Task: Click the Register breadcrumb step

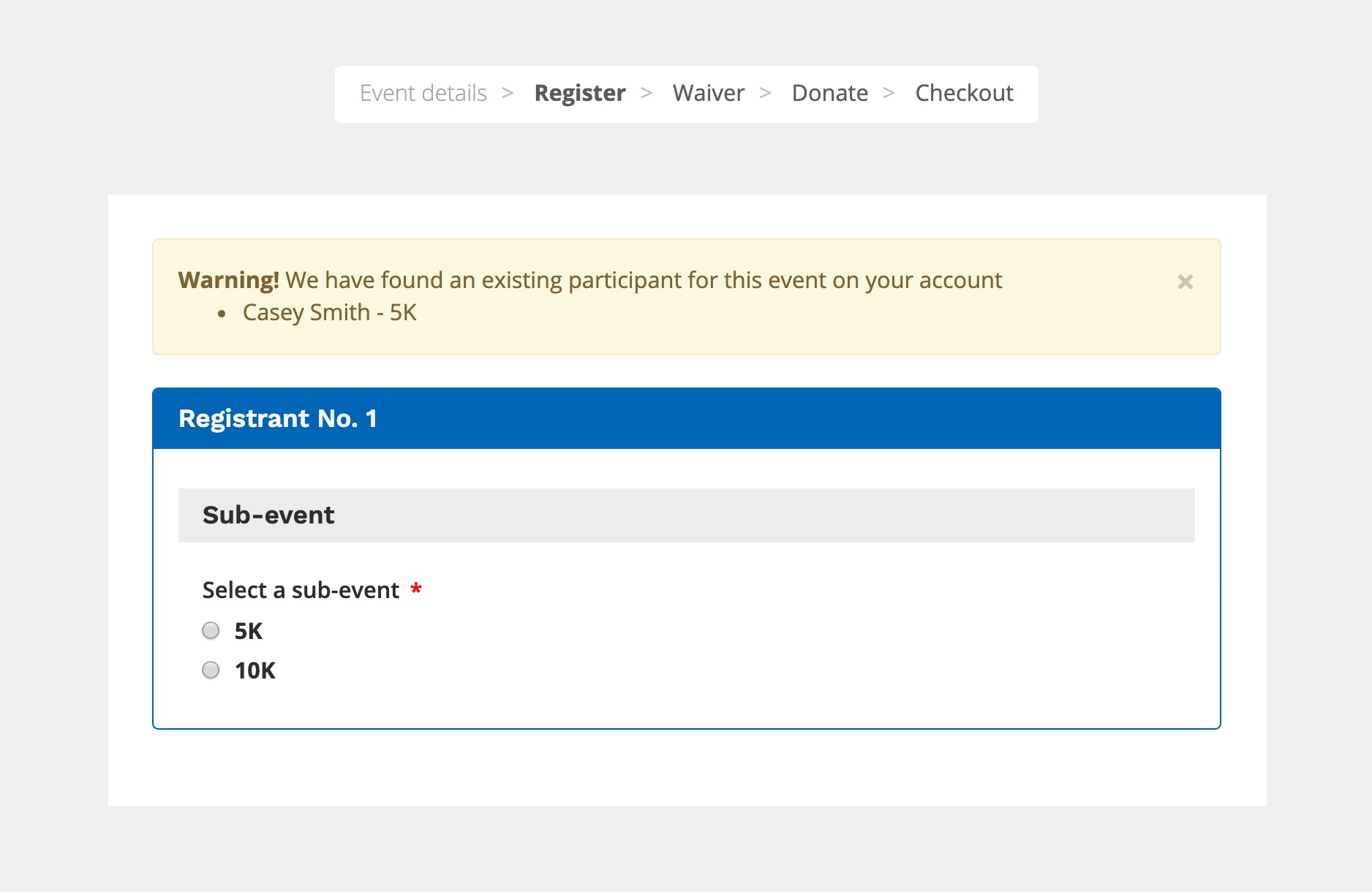Action: click(580, 94)
